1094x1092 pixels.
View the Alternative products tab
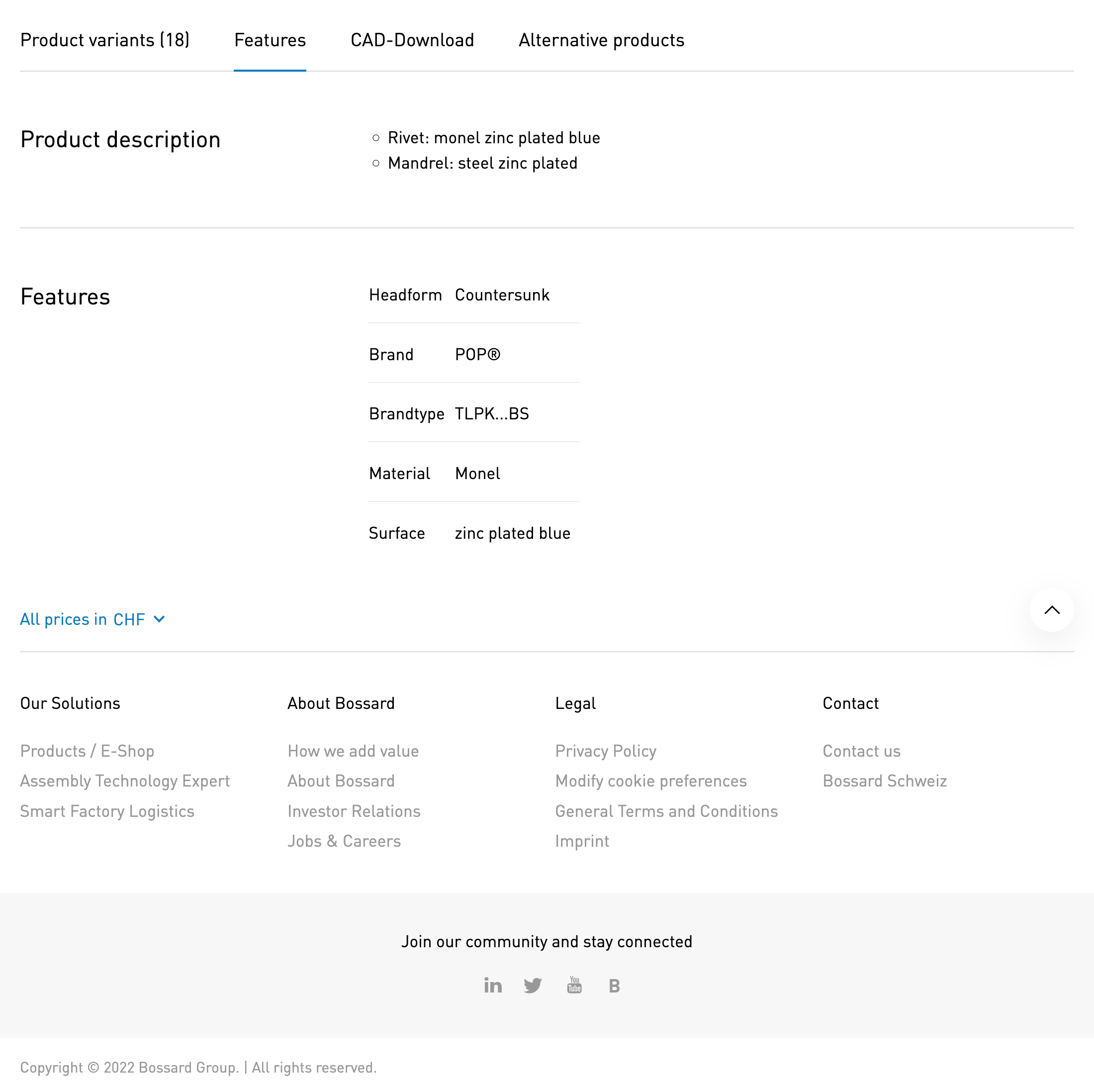tap(601, 40)
